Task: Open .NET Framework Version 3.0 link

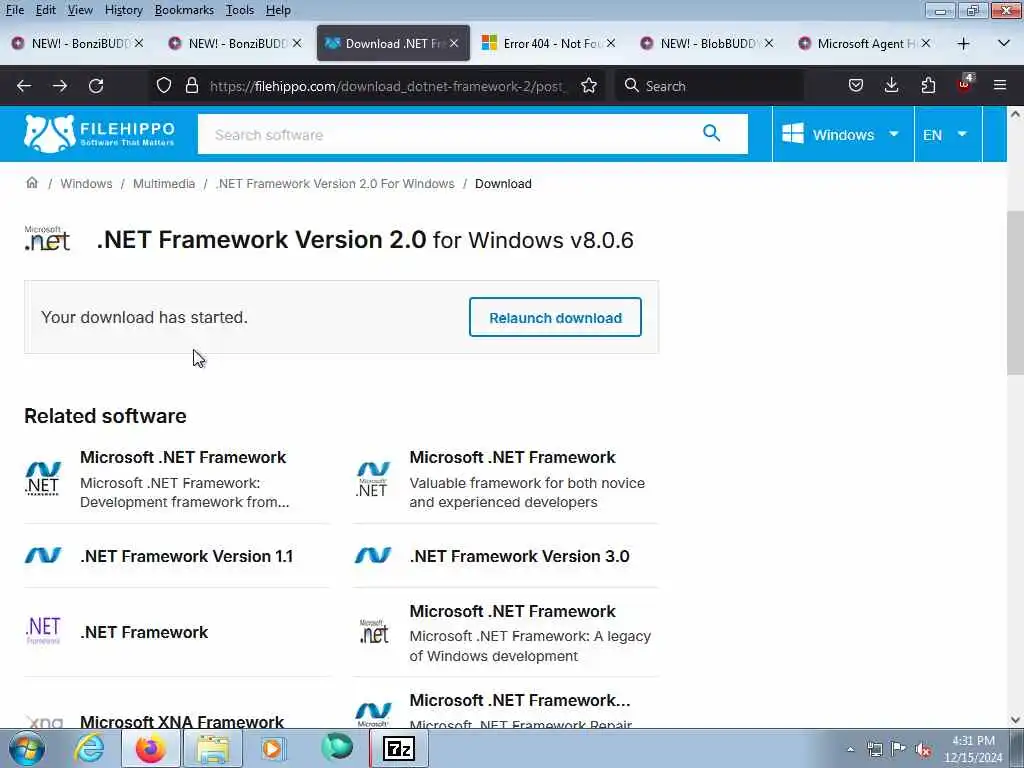Action: click(520, 556)
